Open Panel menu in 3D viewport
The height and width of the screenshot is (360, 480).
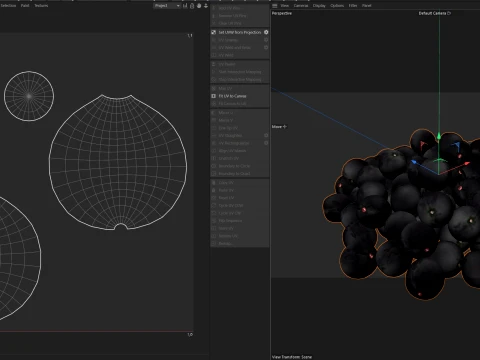(367, 6)
